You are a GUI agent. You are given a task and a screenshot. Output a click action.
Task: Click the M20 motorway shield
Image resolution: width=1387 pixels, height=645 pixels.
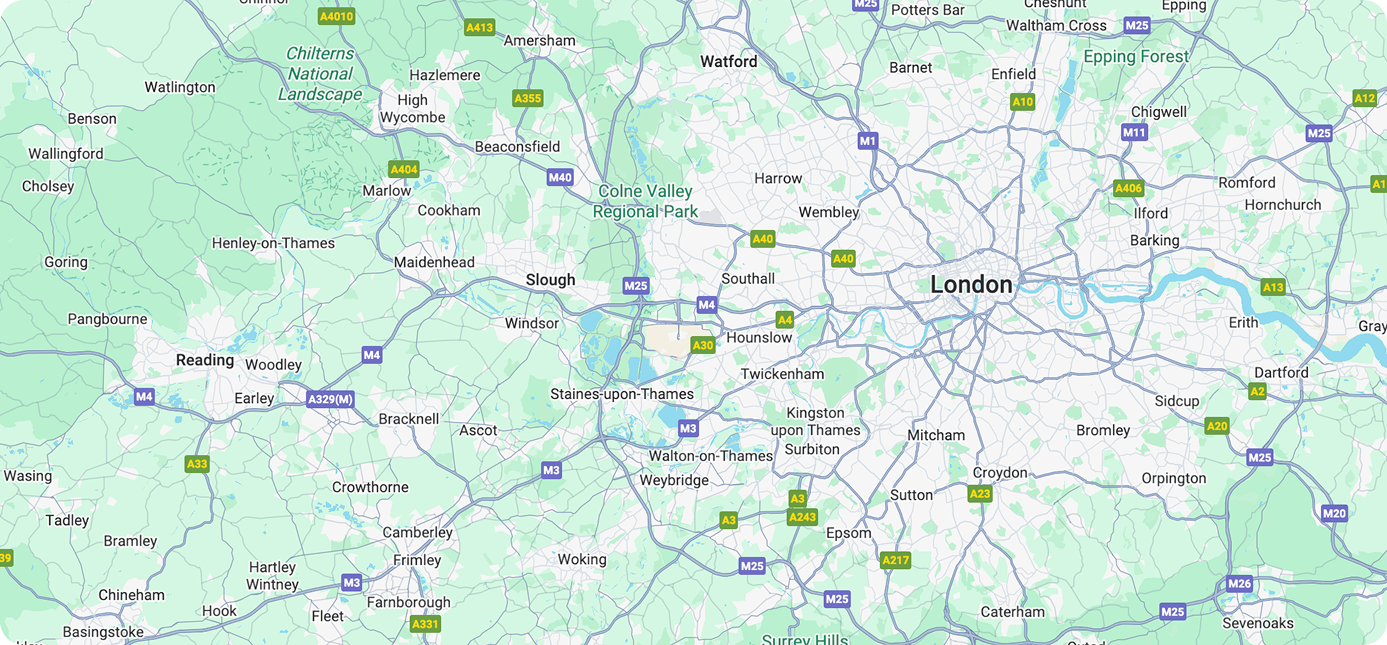(x=1334, y=513)
